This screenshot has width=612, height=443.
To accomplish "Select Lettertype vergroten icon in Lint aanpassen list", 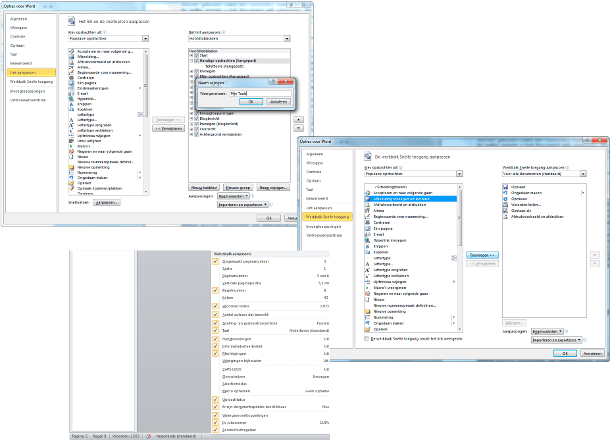I will (x=71, y=125).
